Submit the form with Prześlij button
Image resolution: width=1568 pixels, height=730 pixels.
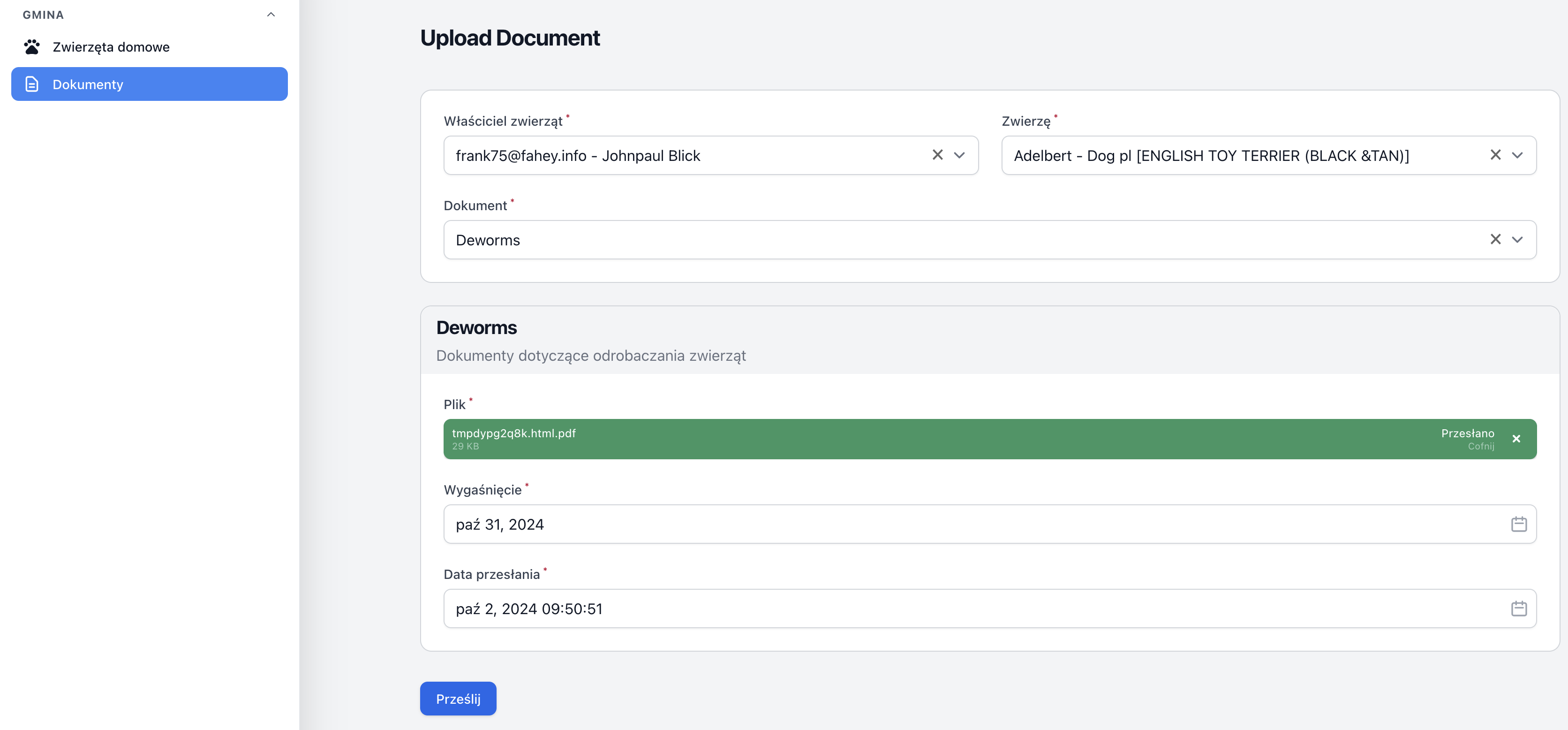pos(458,699)
